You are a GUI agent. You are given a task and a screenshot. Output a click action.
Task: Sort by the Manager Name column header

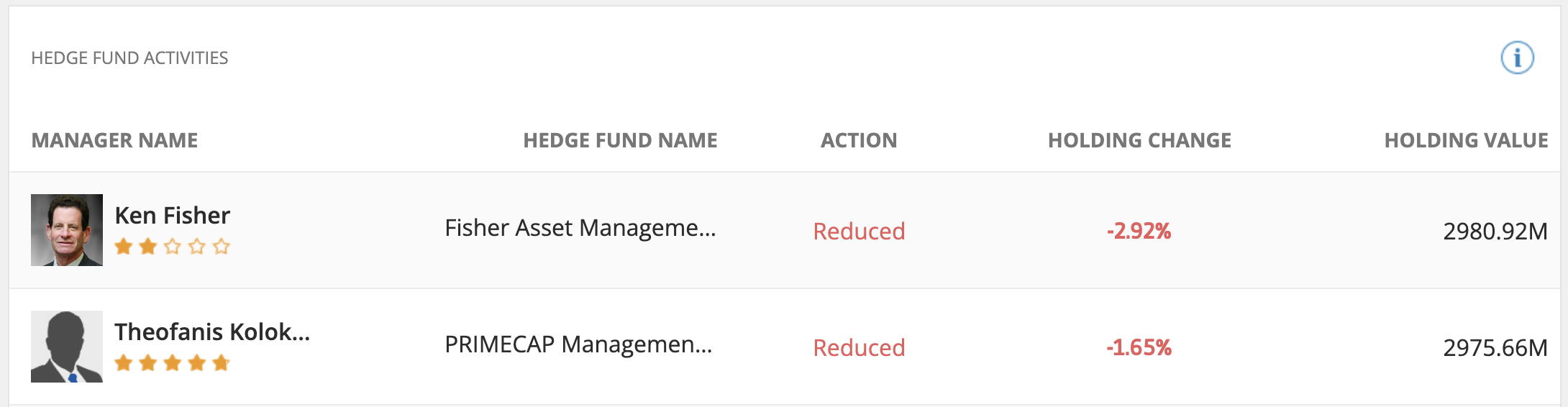[114, 140]
